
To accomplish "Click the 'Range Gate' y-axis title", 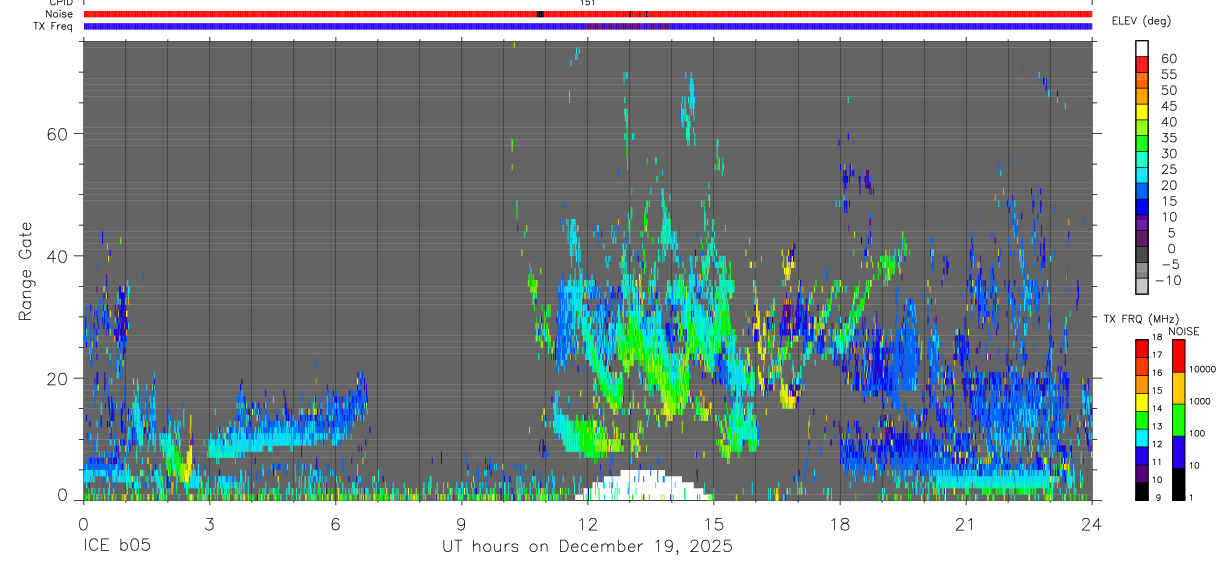I will click(x=27, y=273).
